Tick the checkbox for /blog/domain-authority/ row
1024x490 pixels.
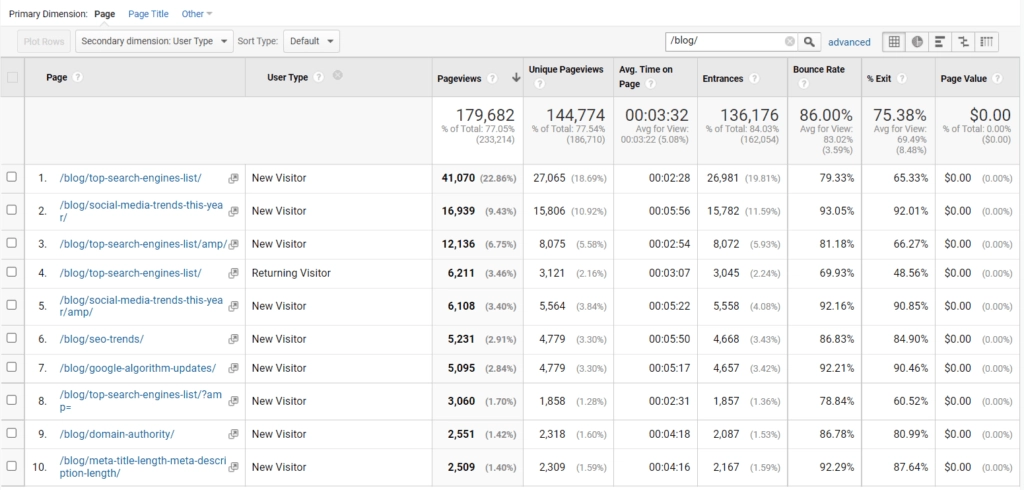12,434
